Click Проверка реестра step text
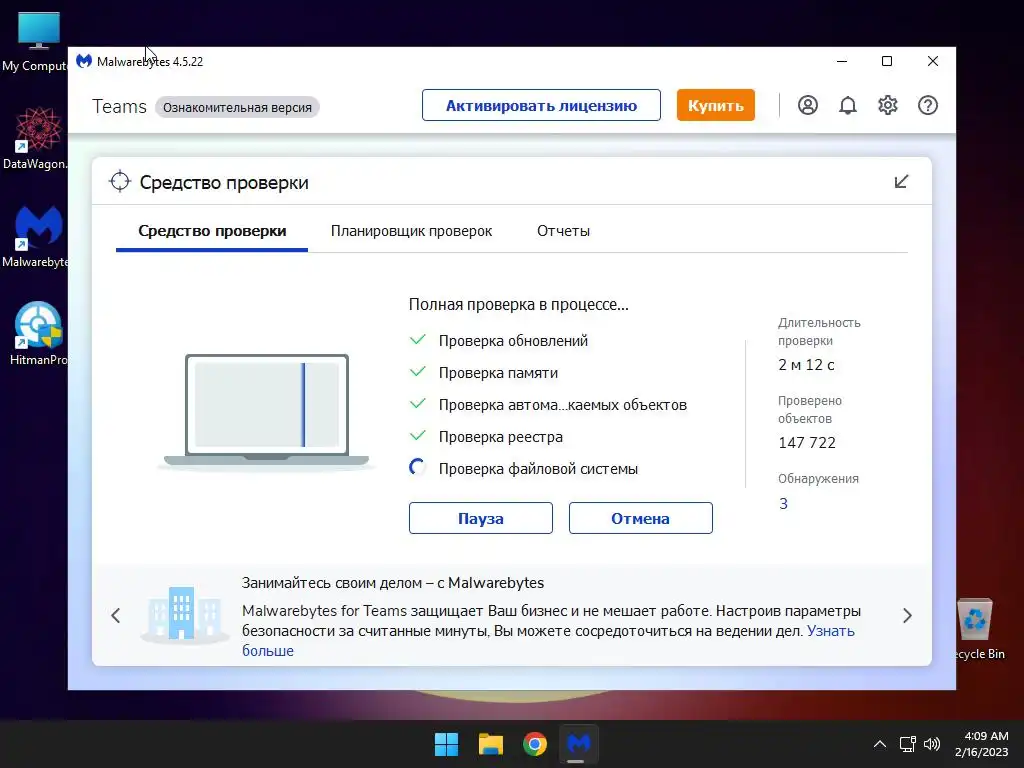The image size is (1024, 768). pyautogui.click(x=501, y=437)
